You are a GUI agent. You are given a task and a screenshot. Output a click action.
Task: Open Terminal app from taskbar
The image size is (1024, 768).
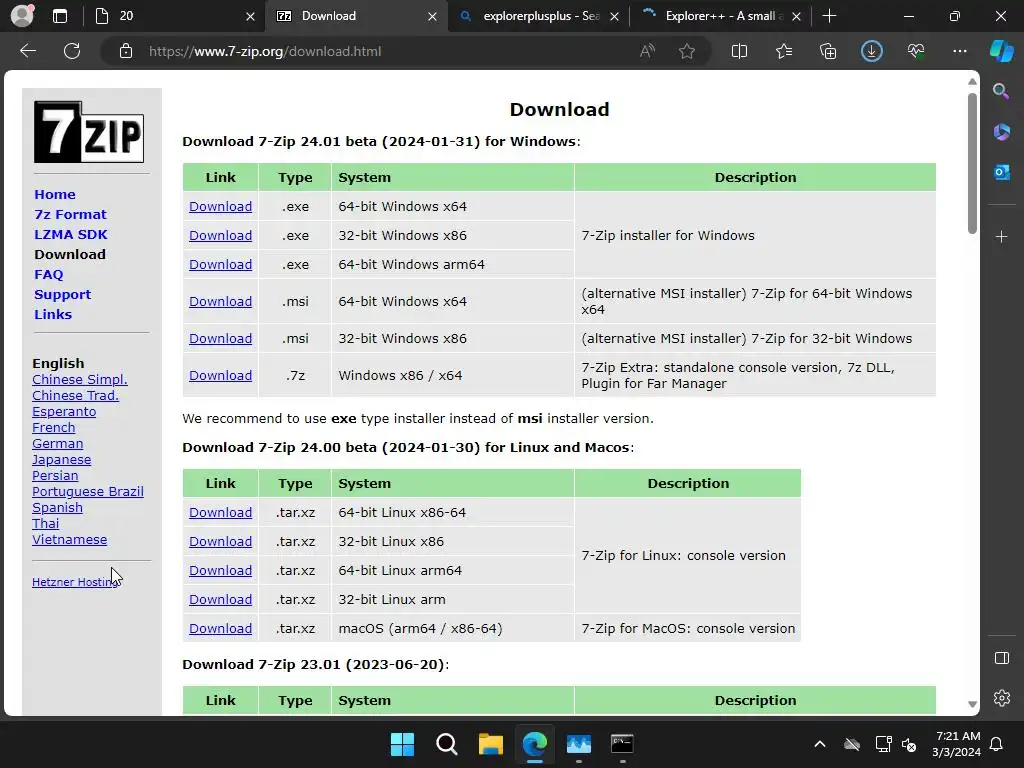tap(622, 744)
